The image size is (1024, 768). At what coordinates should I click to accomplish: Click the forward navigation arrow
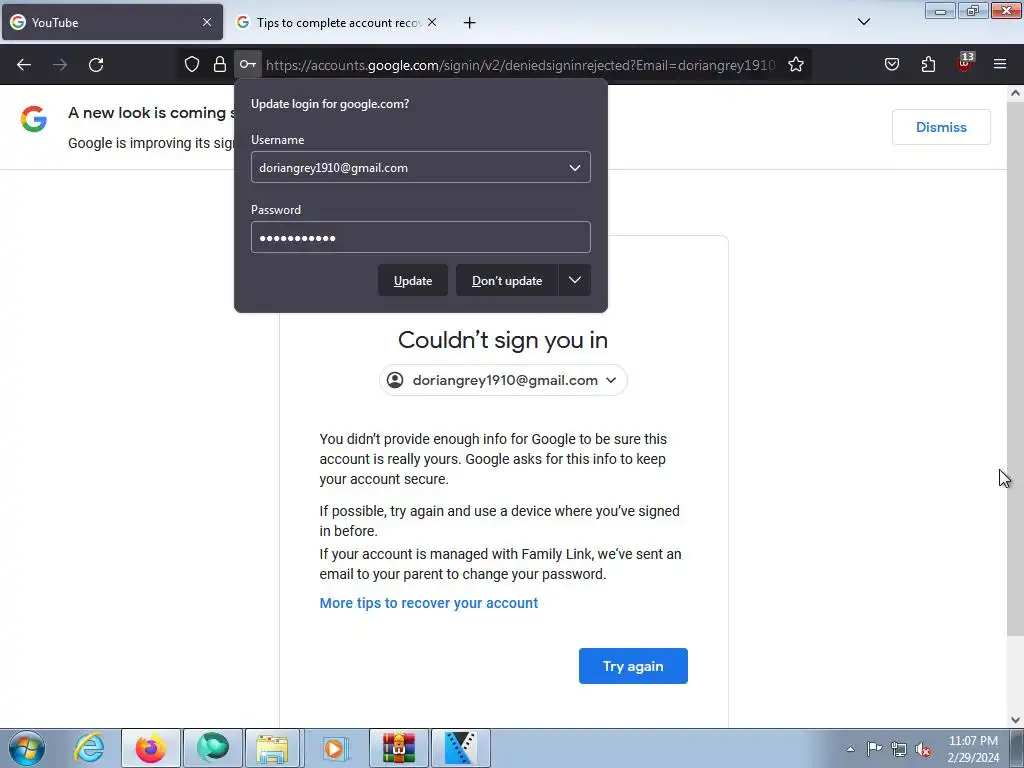click(60, 65)
